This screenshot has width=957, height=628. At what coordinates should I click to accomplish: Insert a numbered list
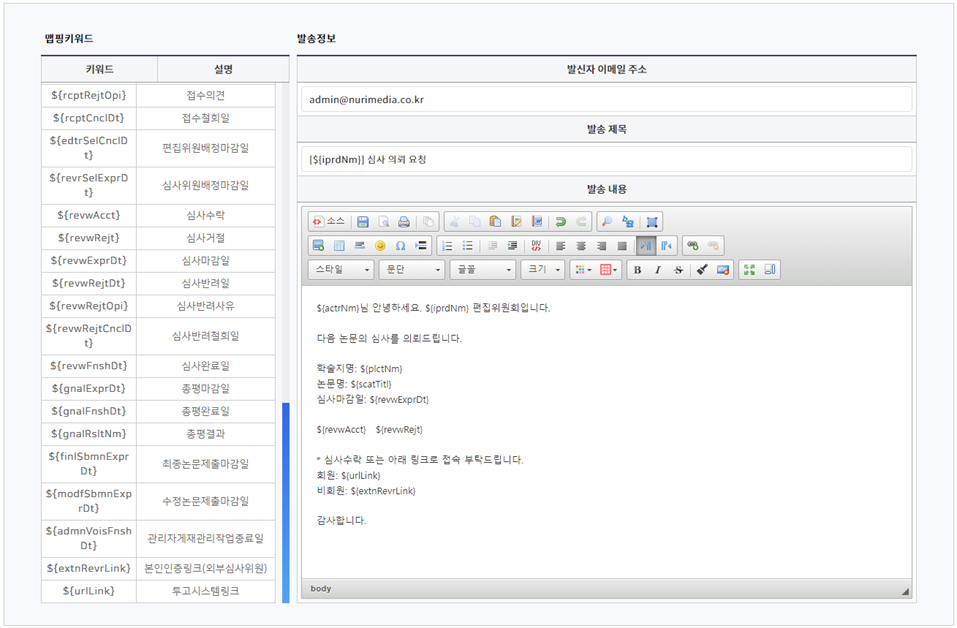447,246
